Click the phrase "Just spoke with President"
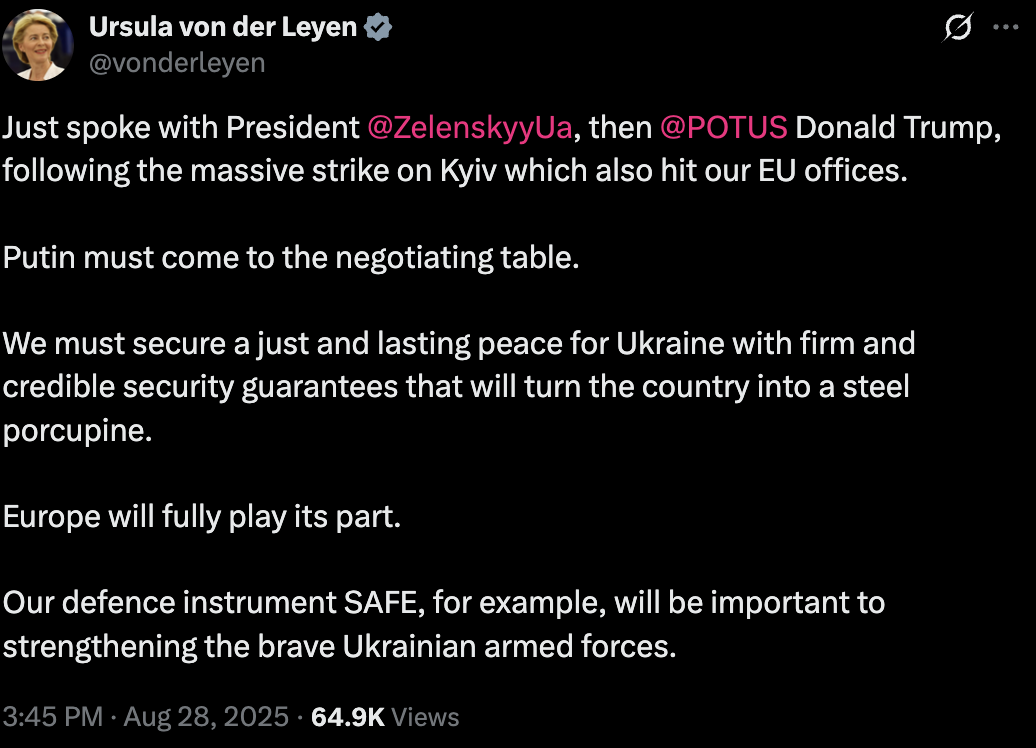The width and height of the screenshot is (1036, 748). point(181,128)
